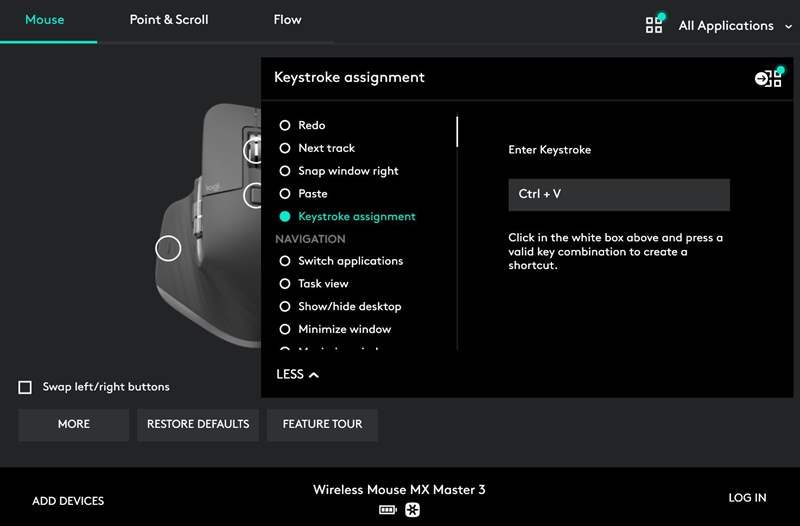
Task: Select the Redo radio option
Action: pyautogui.click(x=302, y=125)
